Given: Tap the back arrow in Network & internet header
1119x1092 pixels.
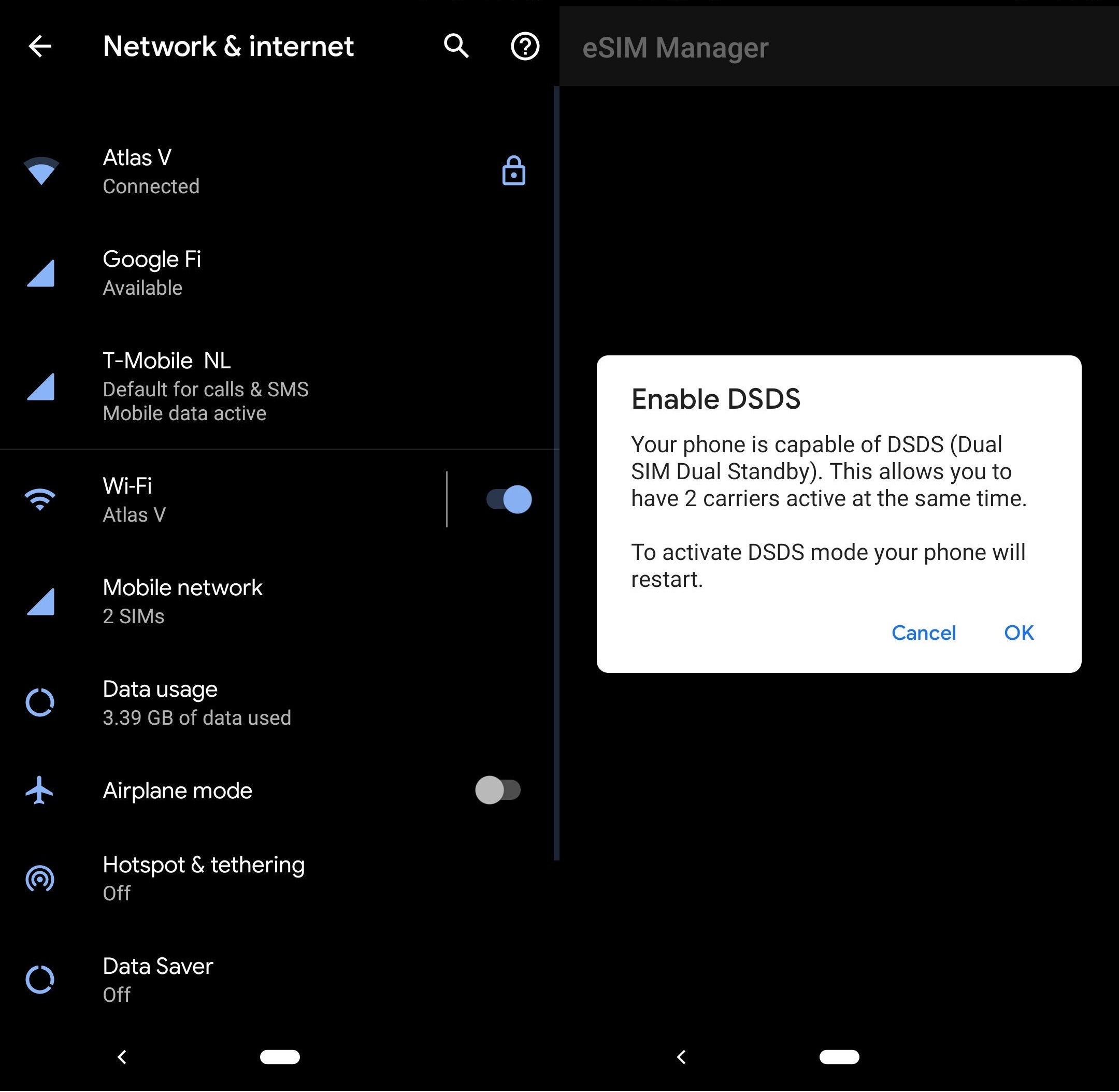Looking at the screenshot, I should (40, 47).
